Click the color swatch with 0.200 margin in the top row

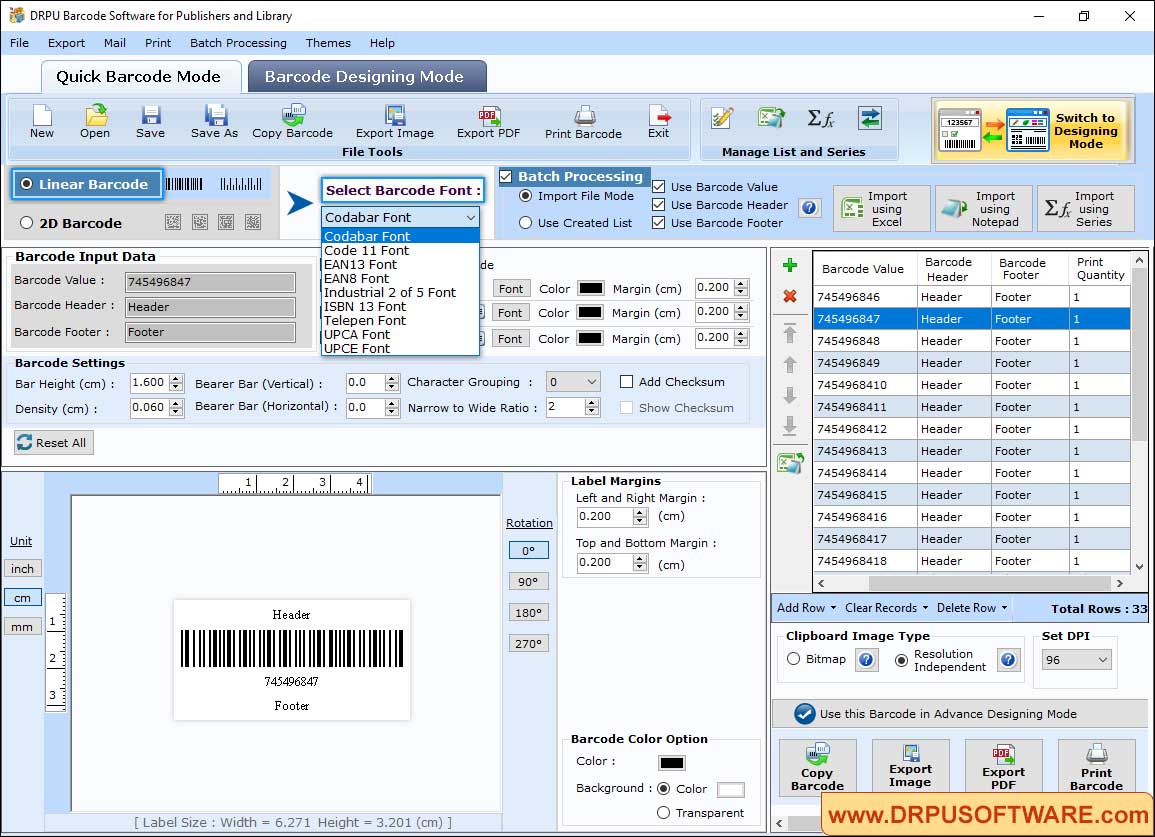(x=591, y=288)
